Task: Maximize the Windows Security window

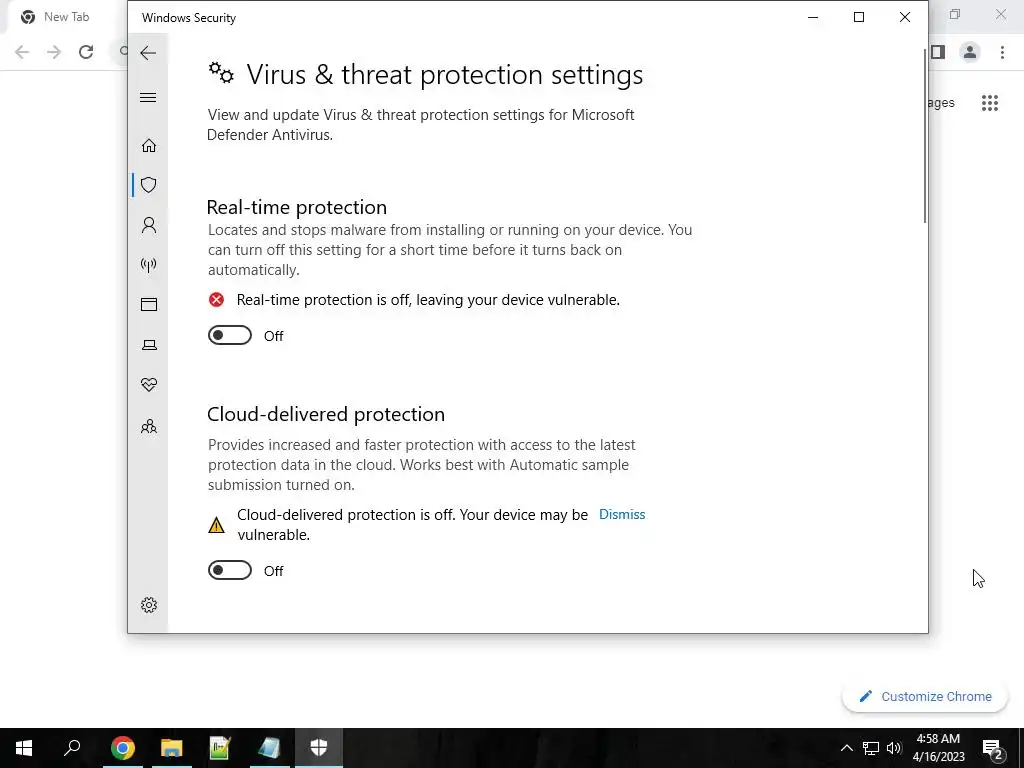Action: click(x=859, y=18)
